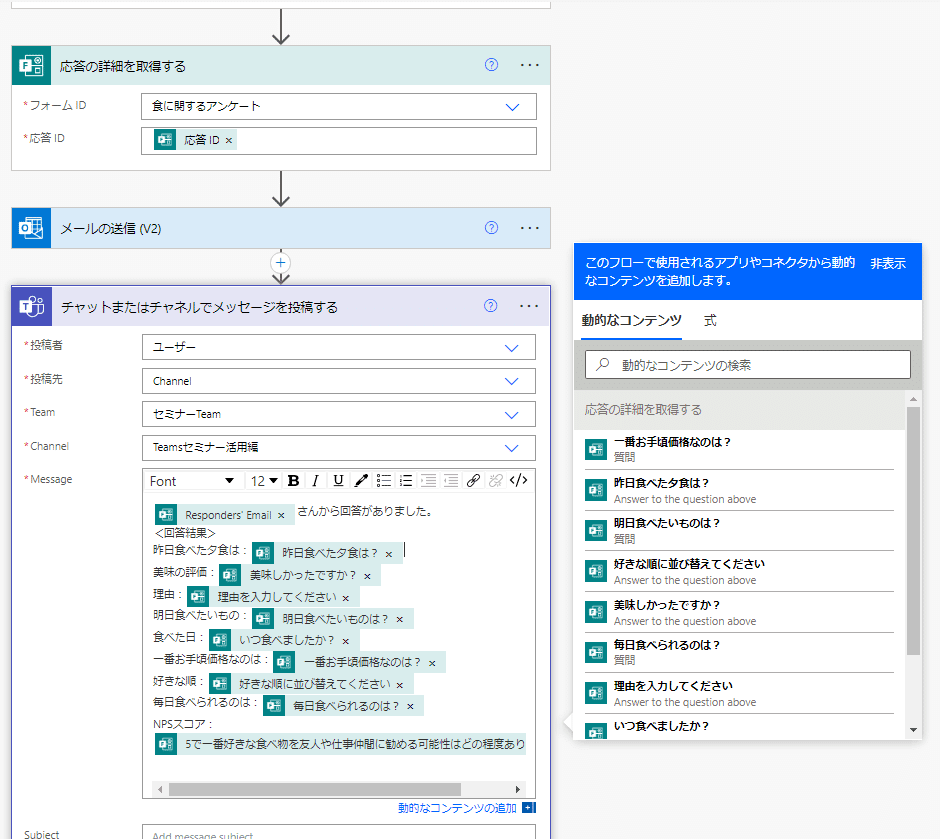Click the 動的なコンテンツの検索 search field
The height and width of the screenshot is (839, 940).
point(748,364)
